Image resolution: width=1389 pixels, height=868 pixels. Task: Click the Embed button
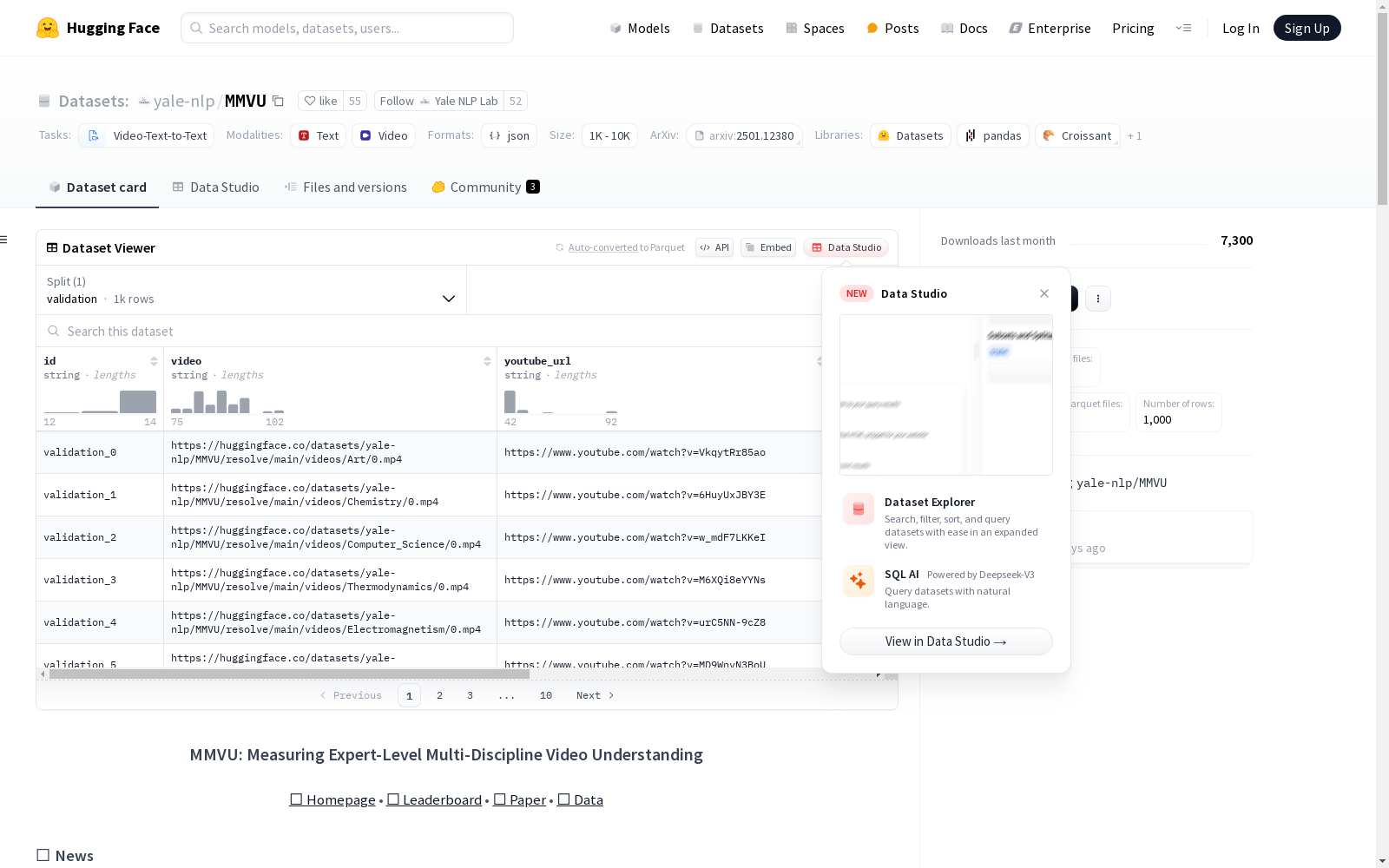coord(768,247)
